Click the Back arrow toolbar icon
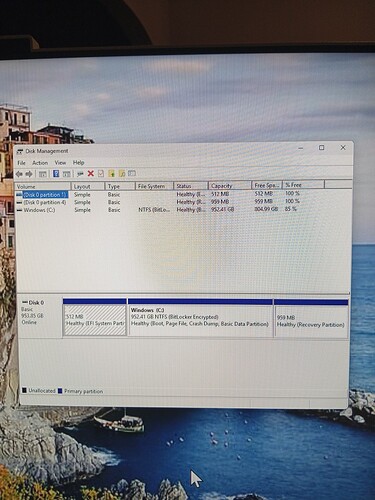The height and width of the screenshot is (500, 375). 19,174
